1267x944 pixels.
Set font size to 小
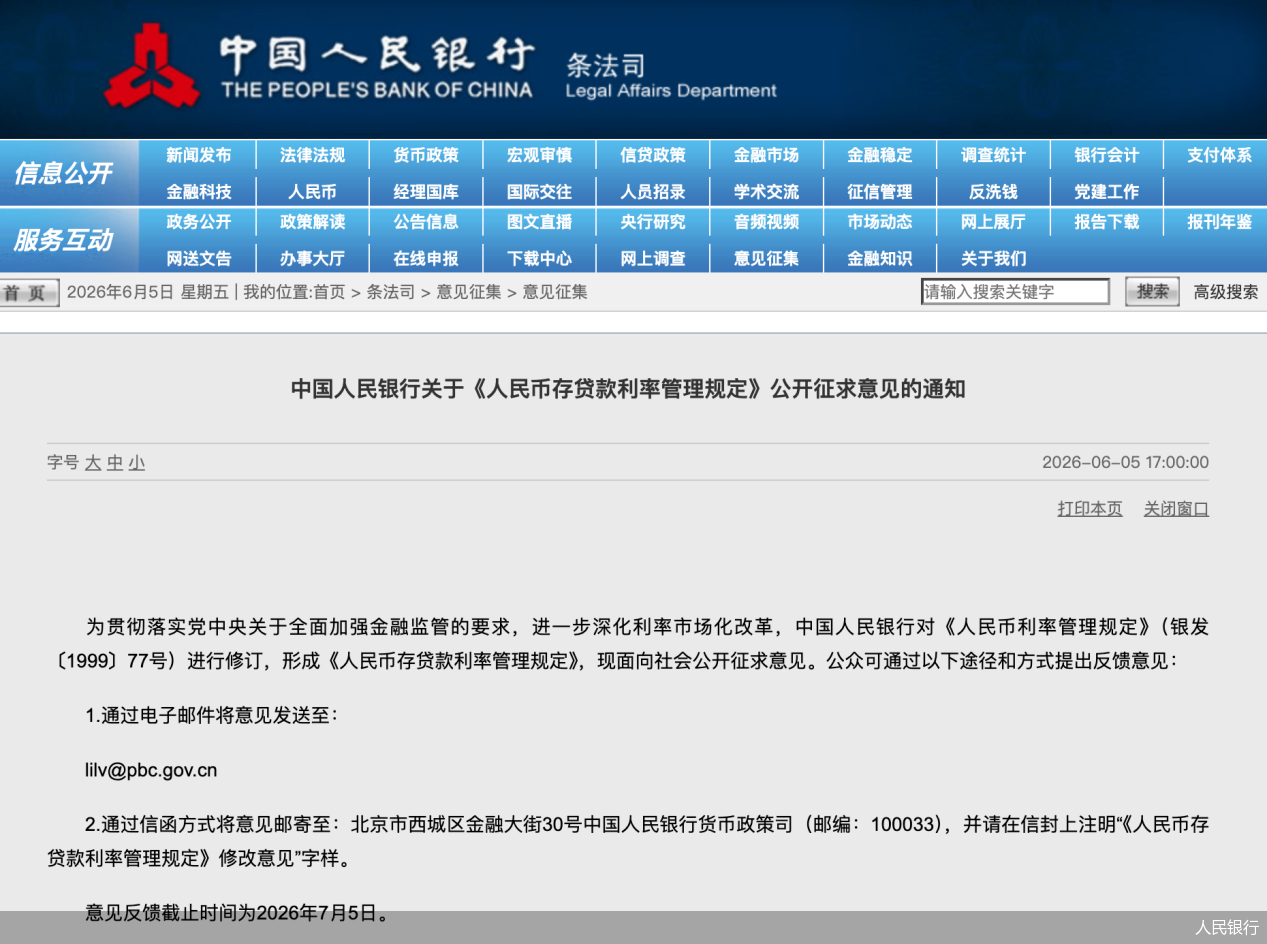[x=136, y=463]
